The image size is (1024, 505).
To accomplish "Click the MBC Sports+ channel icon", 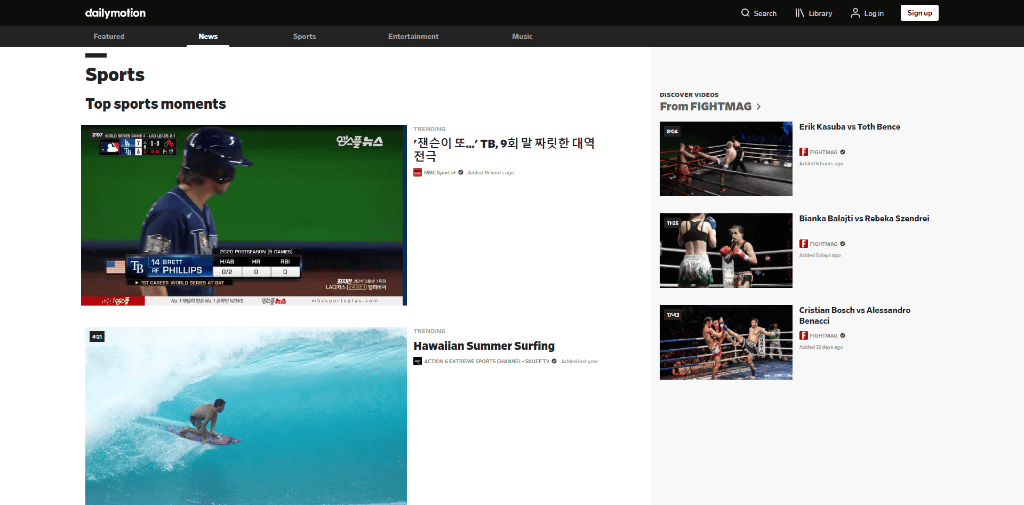I will [x=417, y=172].
